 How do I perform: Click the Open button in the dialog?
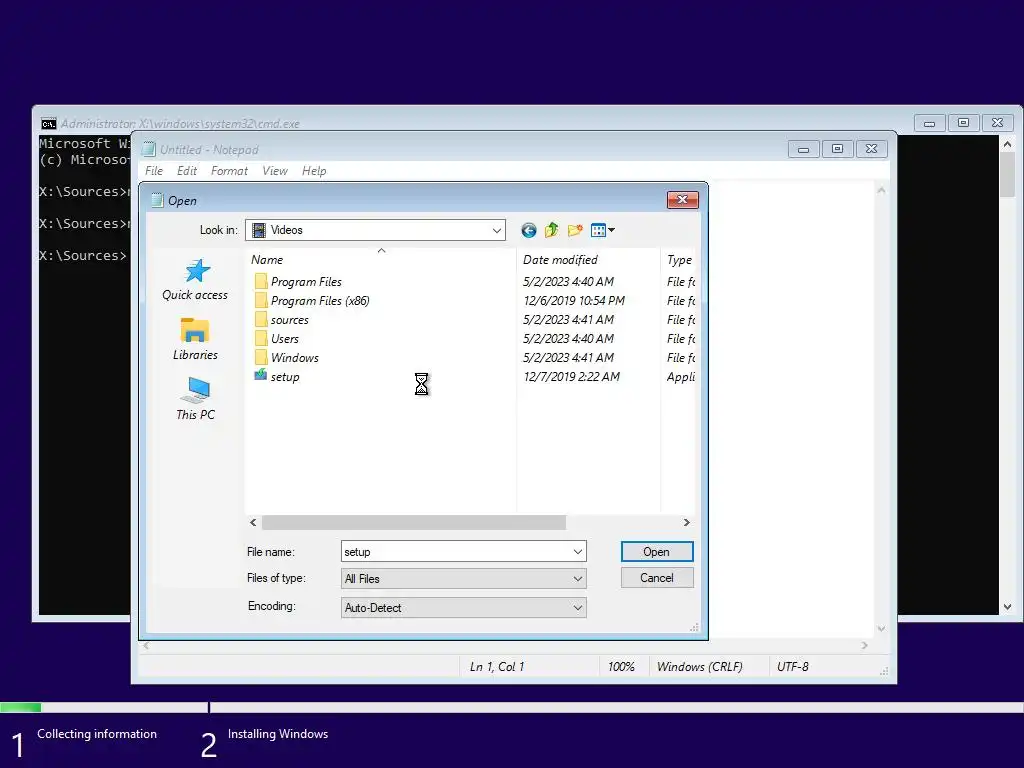pyautogui.click(x=657, y=552)
